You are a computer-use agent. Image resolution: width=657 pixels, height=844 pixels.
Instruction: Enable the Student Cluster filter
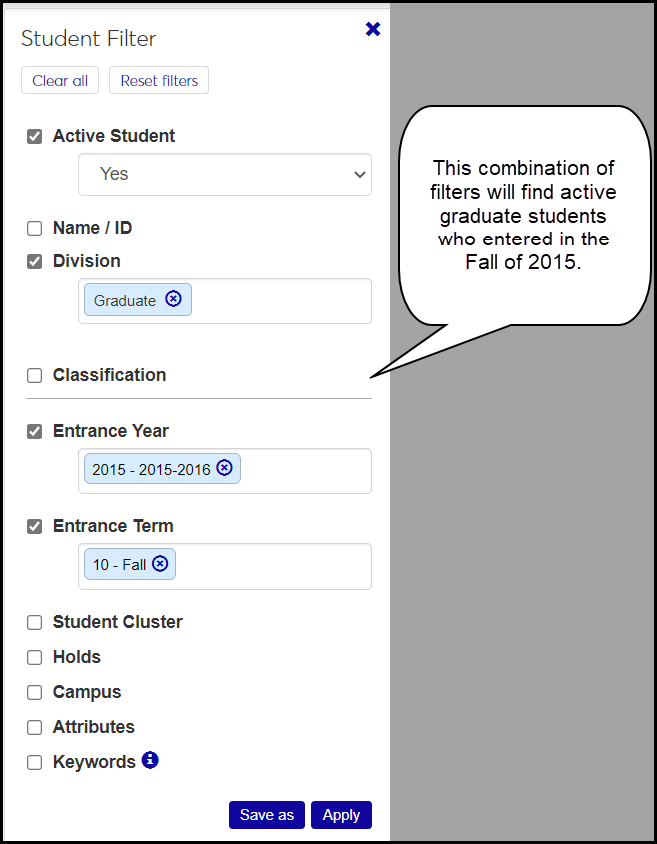pos(35,622)
